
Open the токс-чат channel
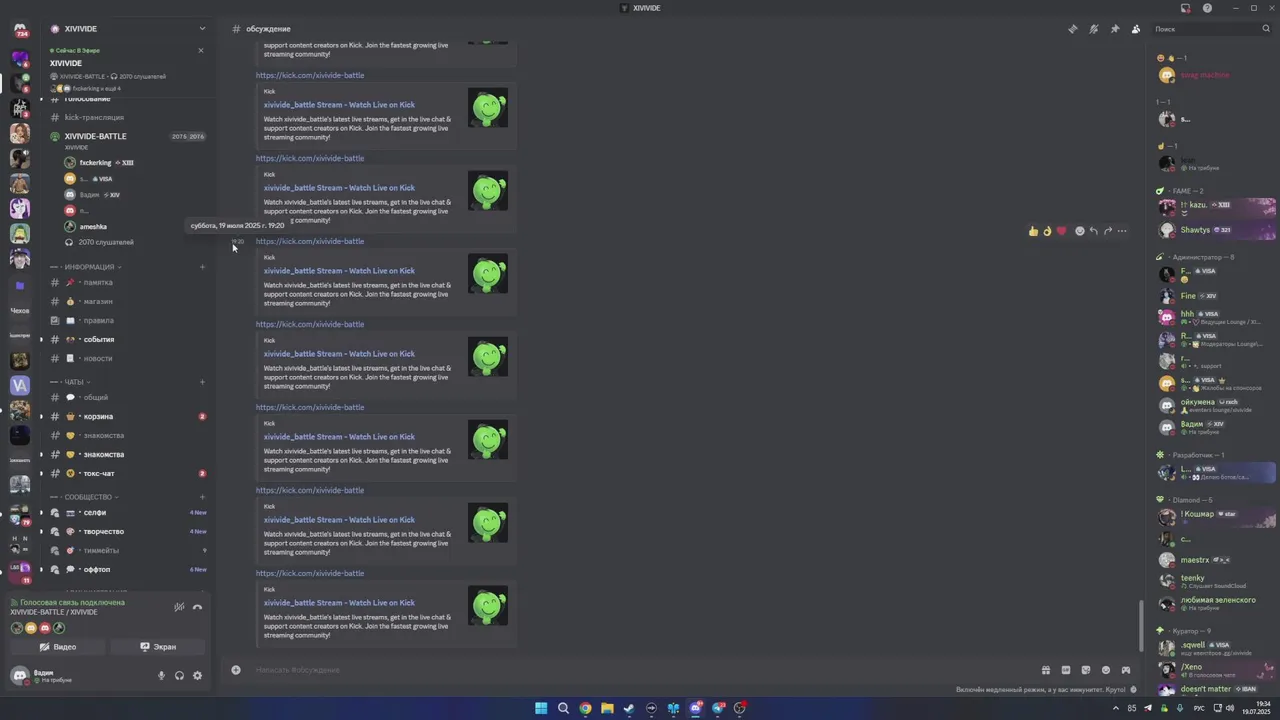click(128, 473)
